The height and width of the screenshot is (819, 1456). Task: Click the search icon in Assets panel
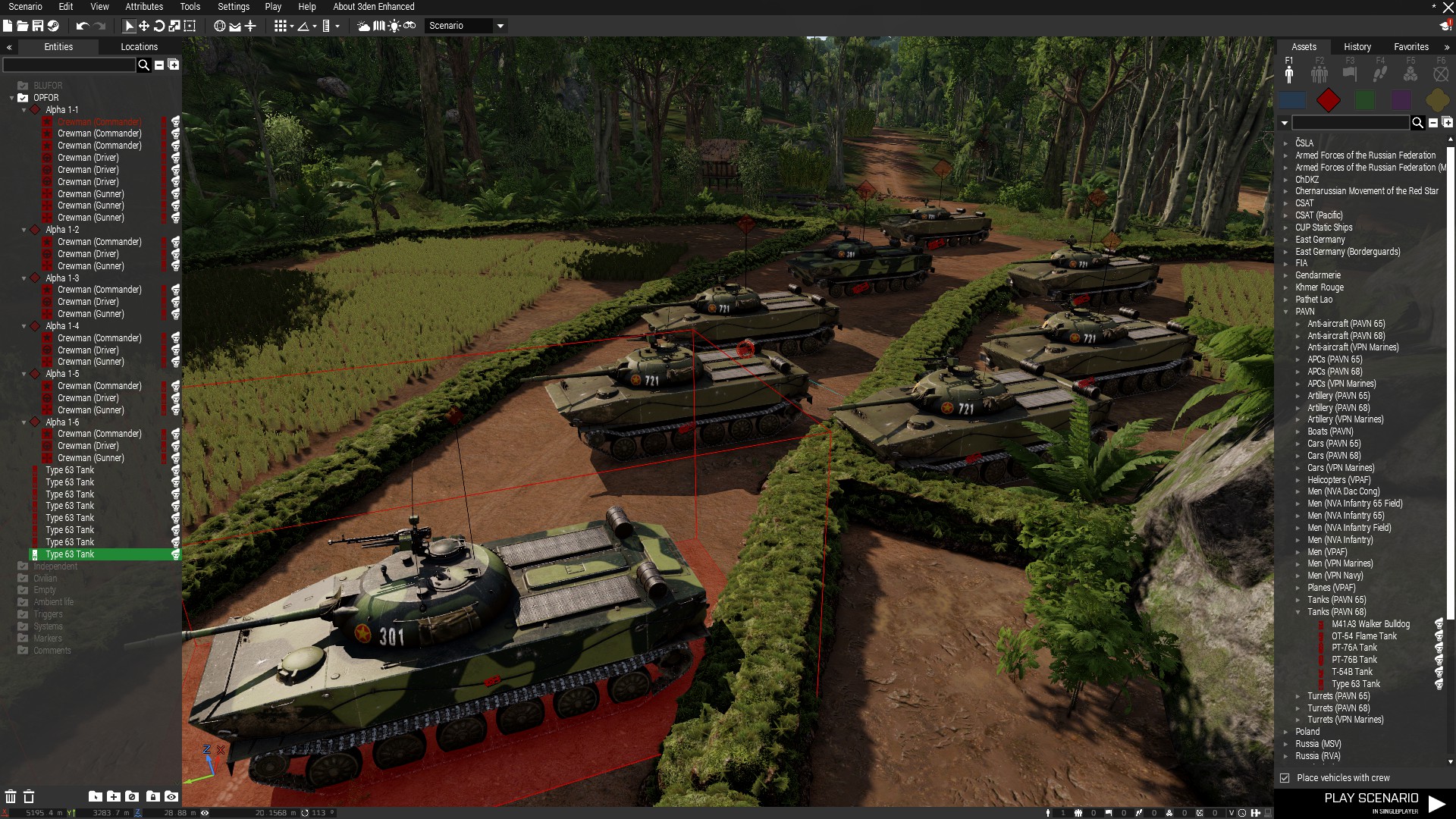[x=1417, y=123]
